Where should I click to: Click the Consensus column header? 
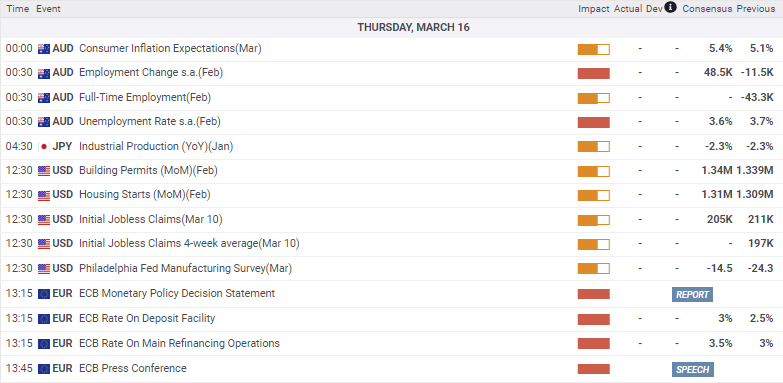click(707, 9)
